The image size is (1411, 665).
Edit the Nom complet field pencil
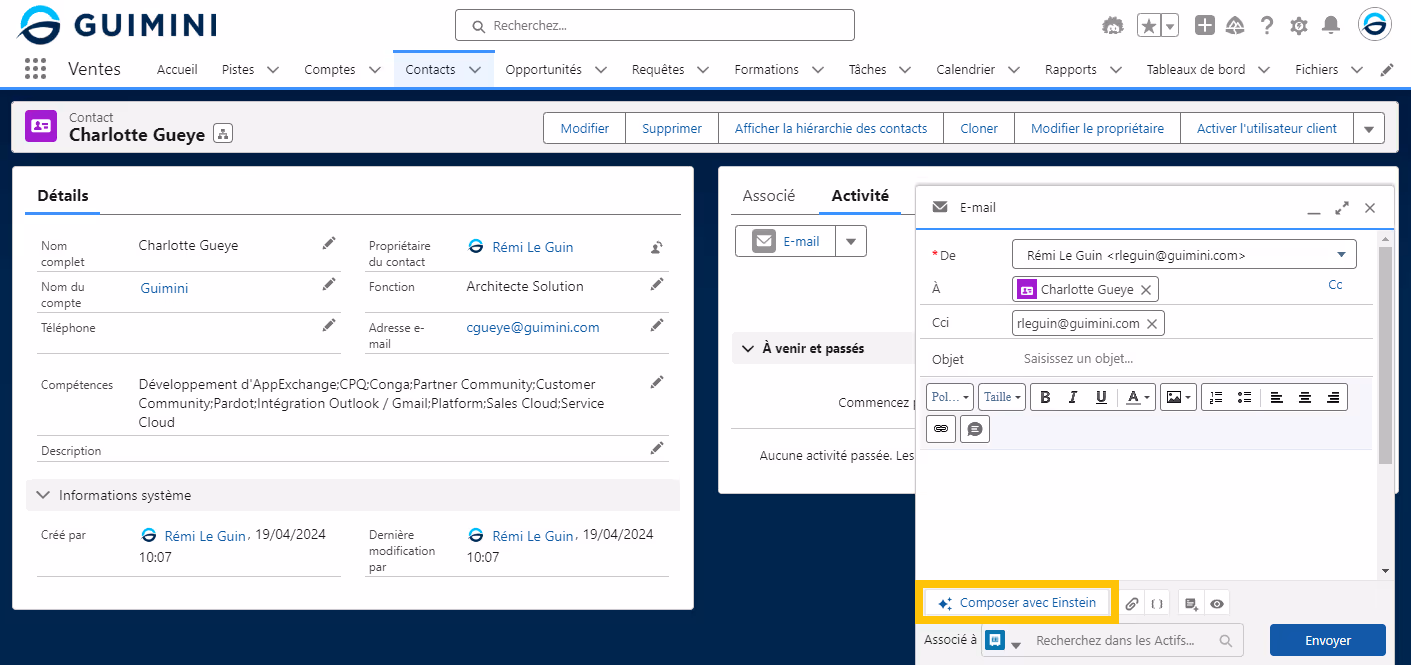pyautogui.click(x=329, y=243)
